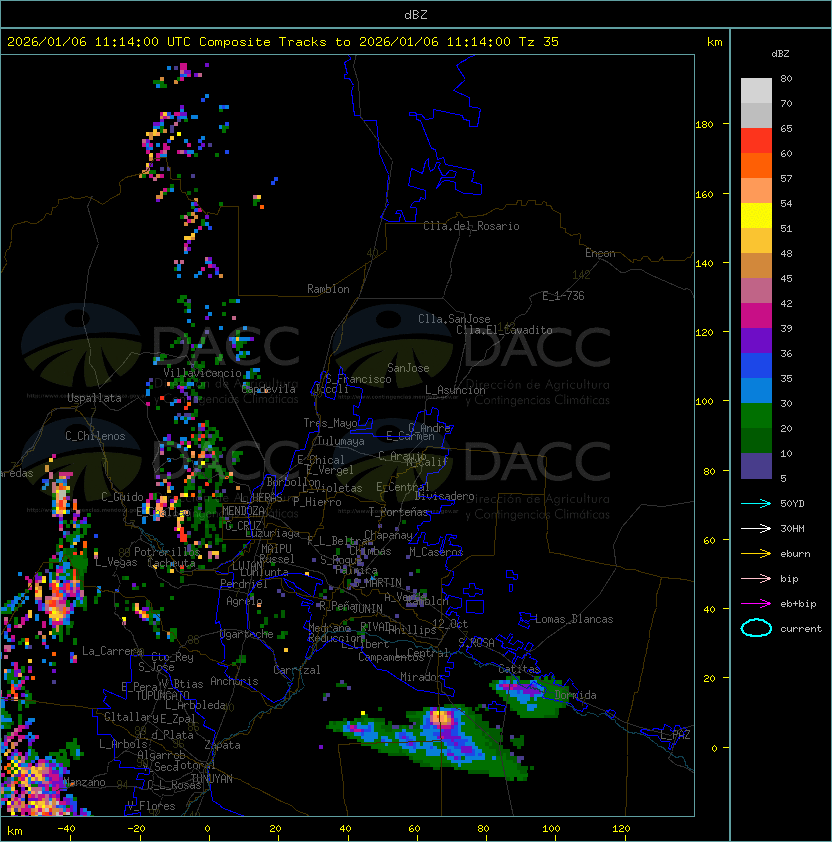Click the dBZ title at top
Screen dimensions: 832x842
(x=416, y=14)
